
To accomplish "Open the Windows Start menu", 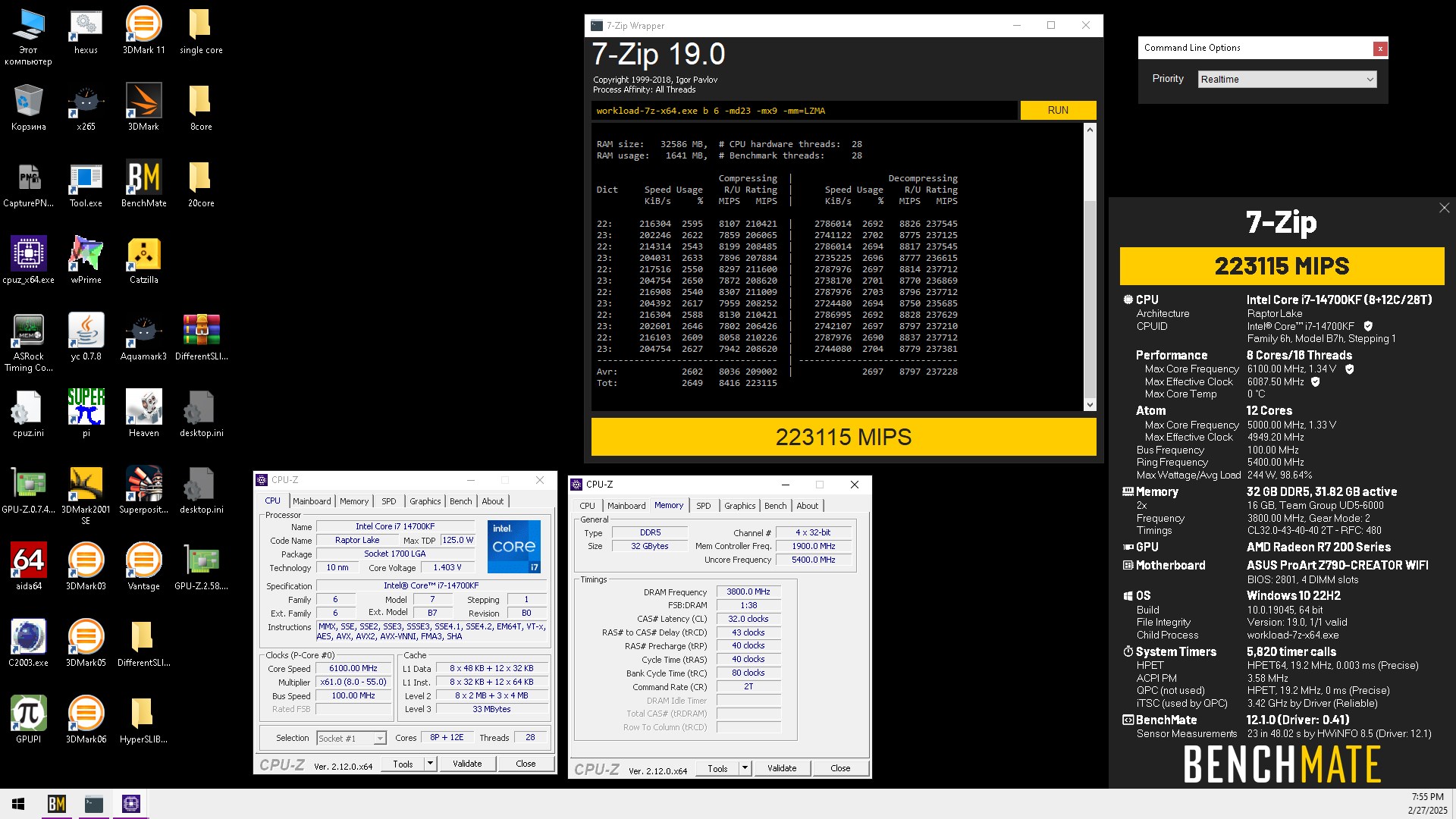I will (18, 804).
